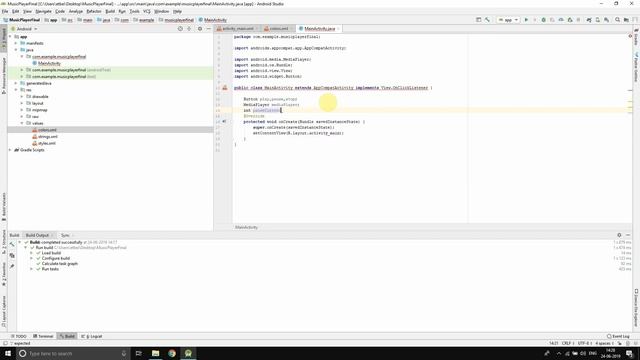Open the Build menu

pyautogui.click(x=110, y=11)
